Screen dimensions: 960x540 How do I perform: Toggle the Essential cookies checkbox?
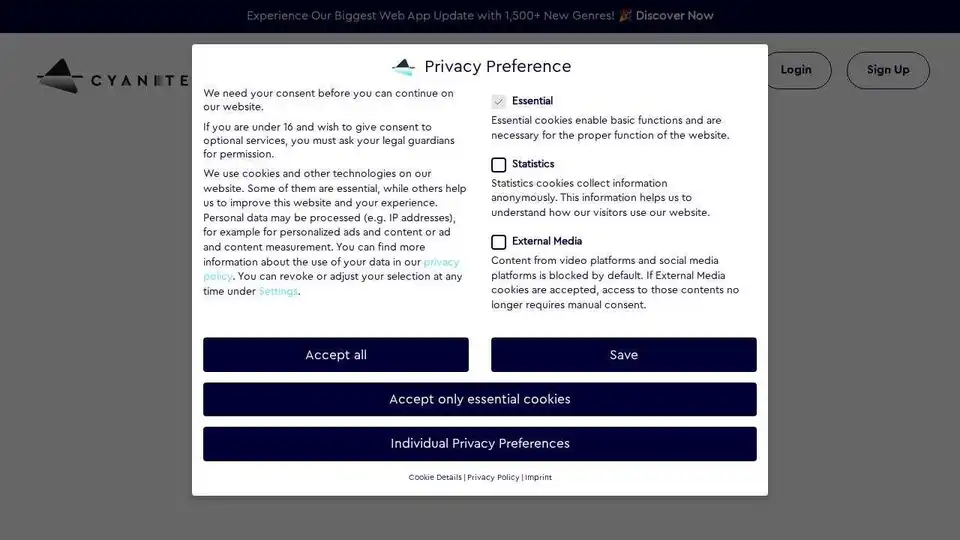[498, 101]
